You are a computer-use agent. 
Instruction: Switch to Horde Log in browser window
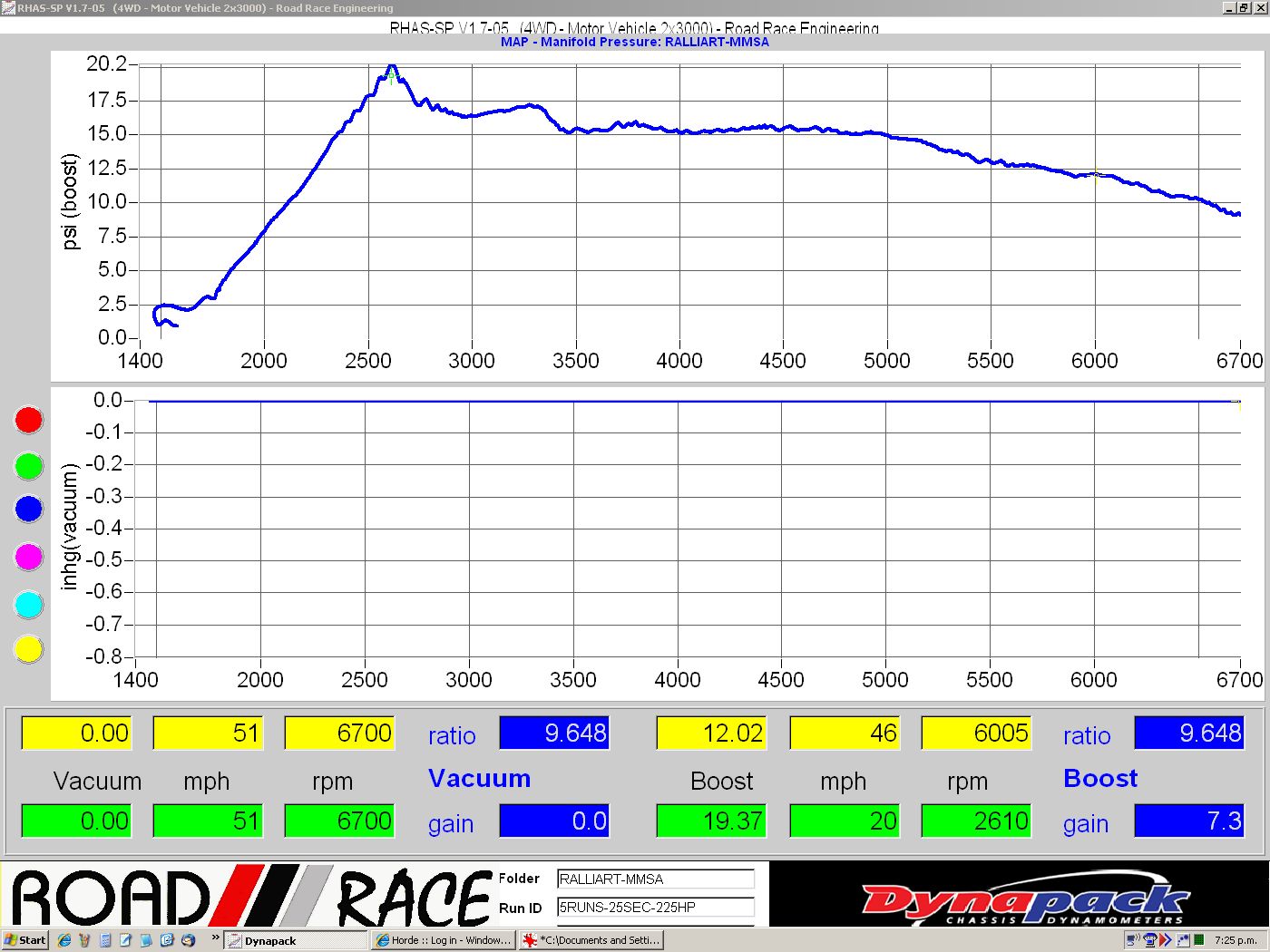[x=444, y=940]
